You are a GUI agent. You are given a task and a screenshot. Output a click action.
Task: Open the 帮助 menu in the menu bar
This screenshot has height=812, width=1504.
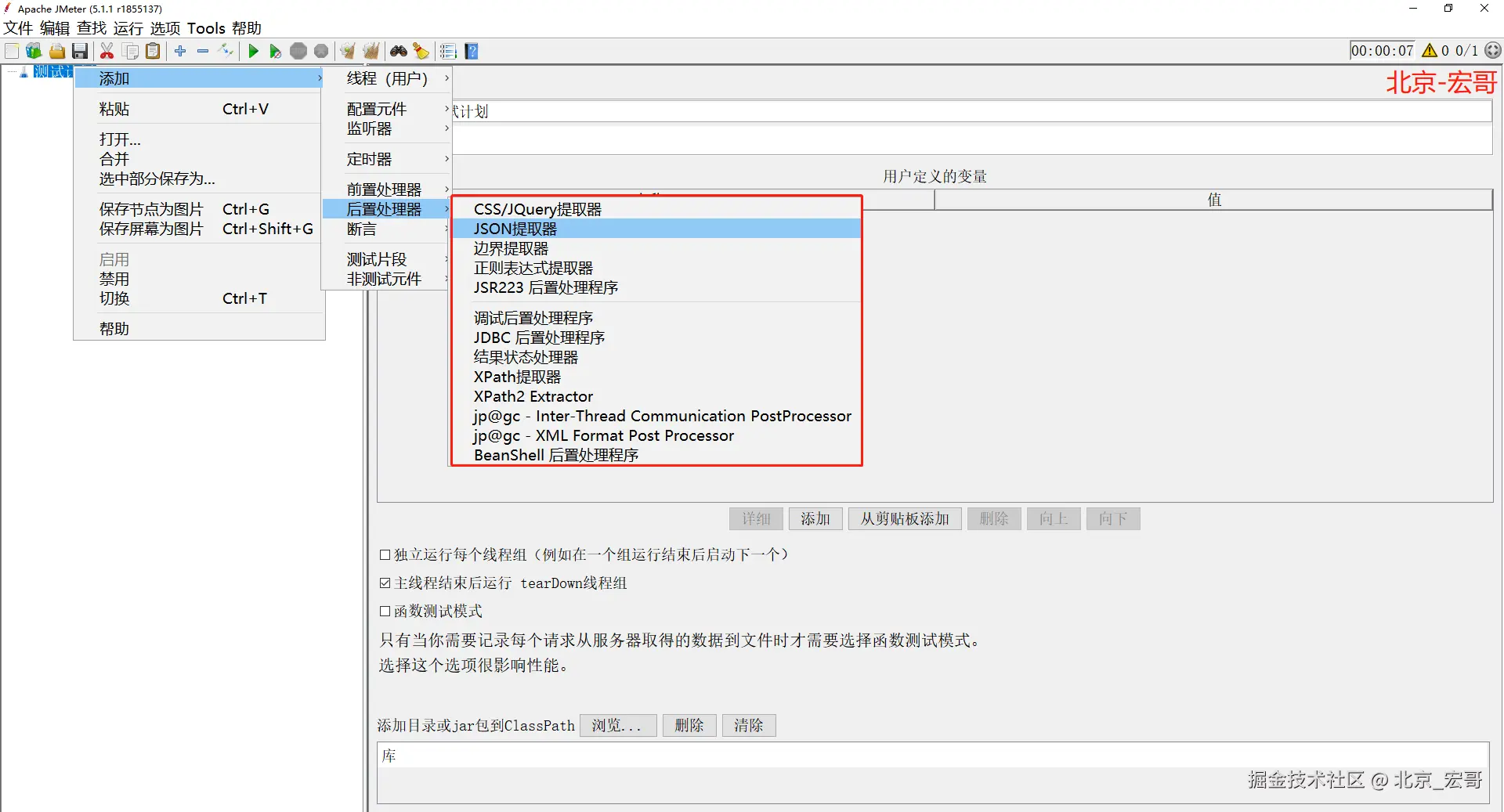(247, 28)
